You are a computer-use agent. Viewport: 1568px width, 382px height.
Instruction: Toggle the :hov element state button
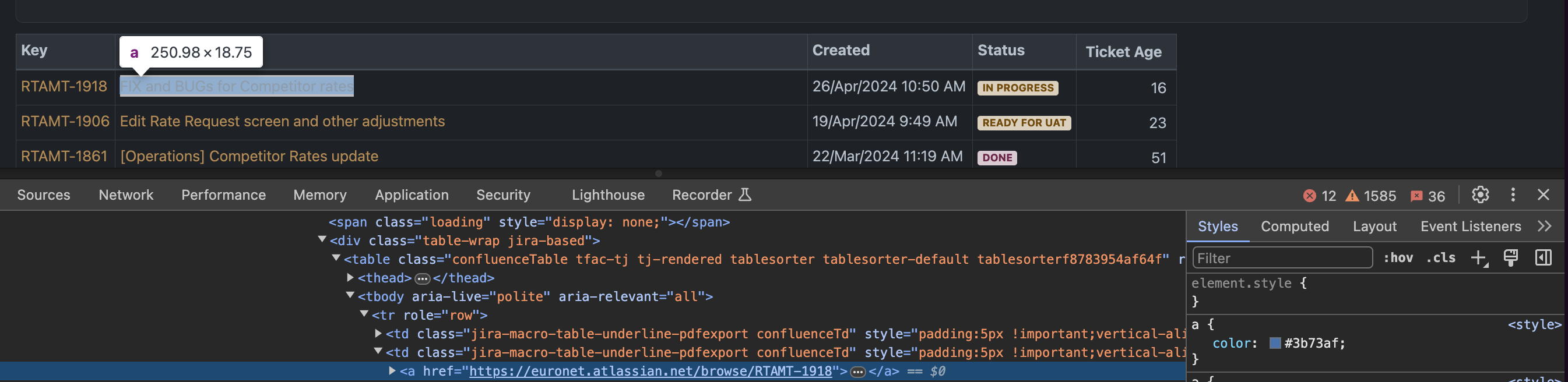pos(1398,258)
